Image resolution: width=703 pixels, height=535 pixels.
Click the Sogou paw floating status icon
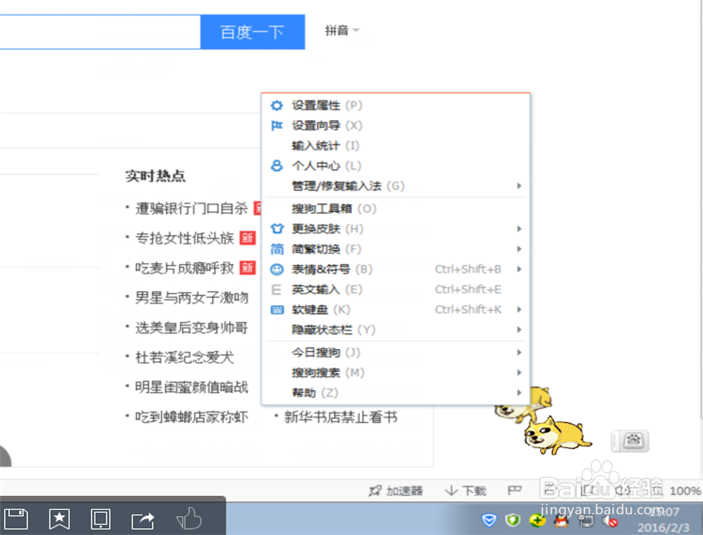(x=630, y=440)
